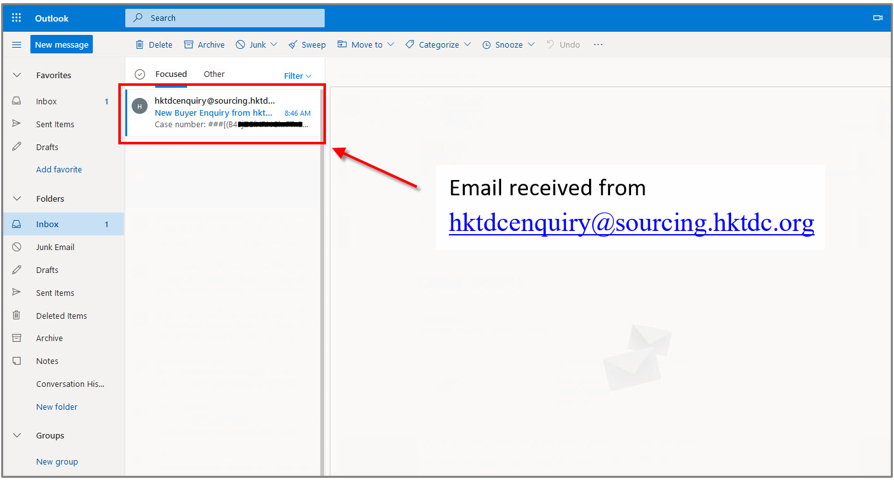Click the hamburger menu icon beside New message
This screenshot has height=480, width=894.
pos(17,44)
